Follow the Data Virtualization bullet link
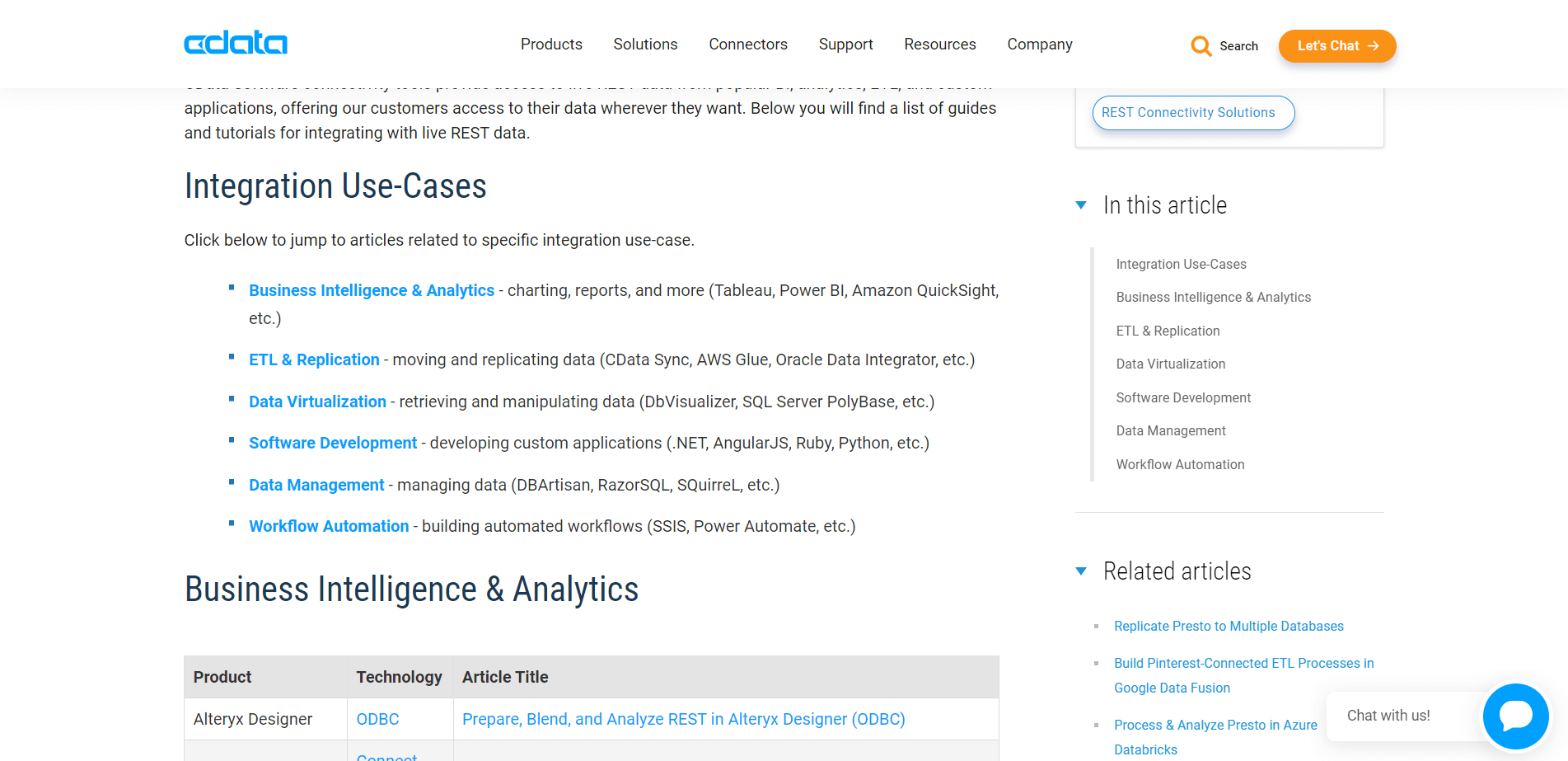 tap(317, 402)
